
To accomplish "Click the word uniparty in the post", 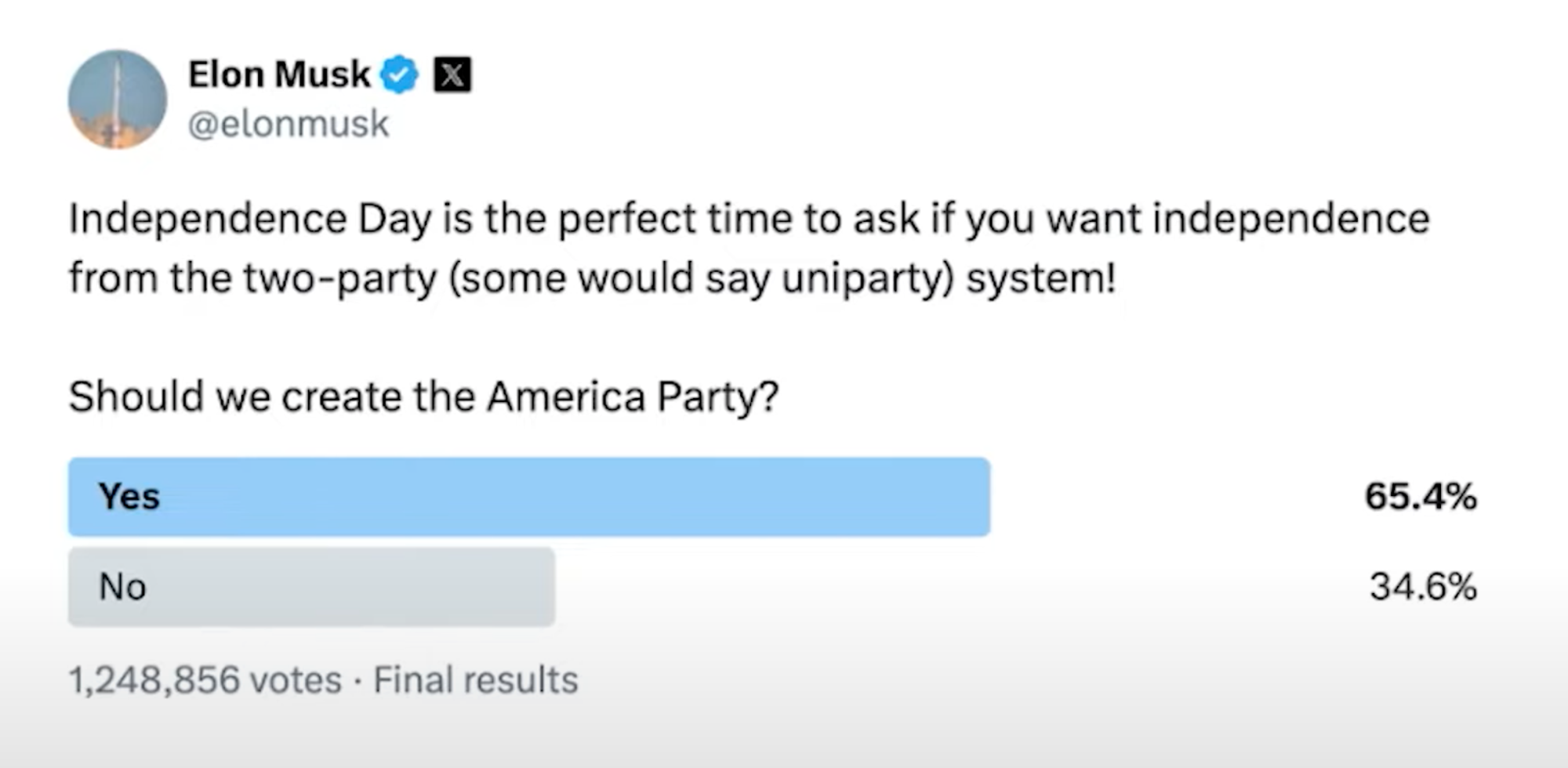I will [x=866, y=278].
